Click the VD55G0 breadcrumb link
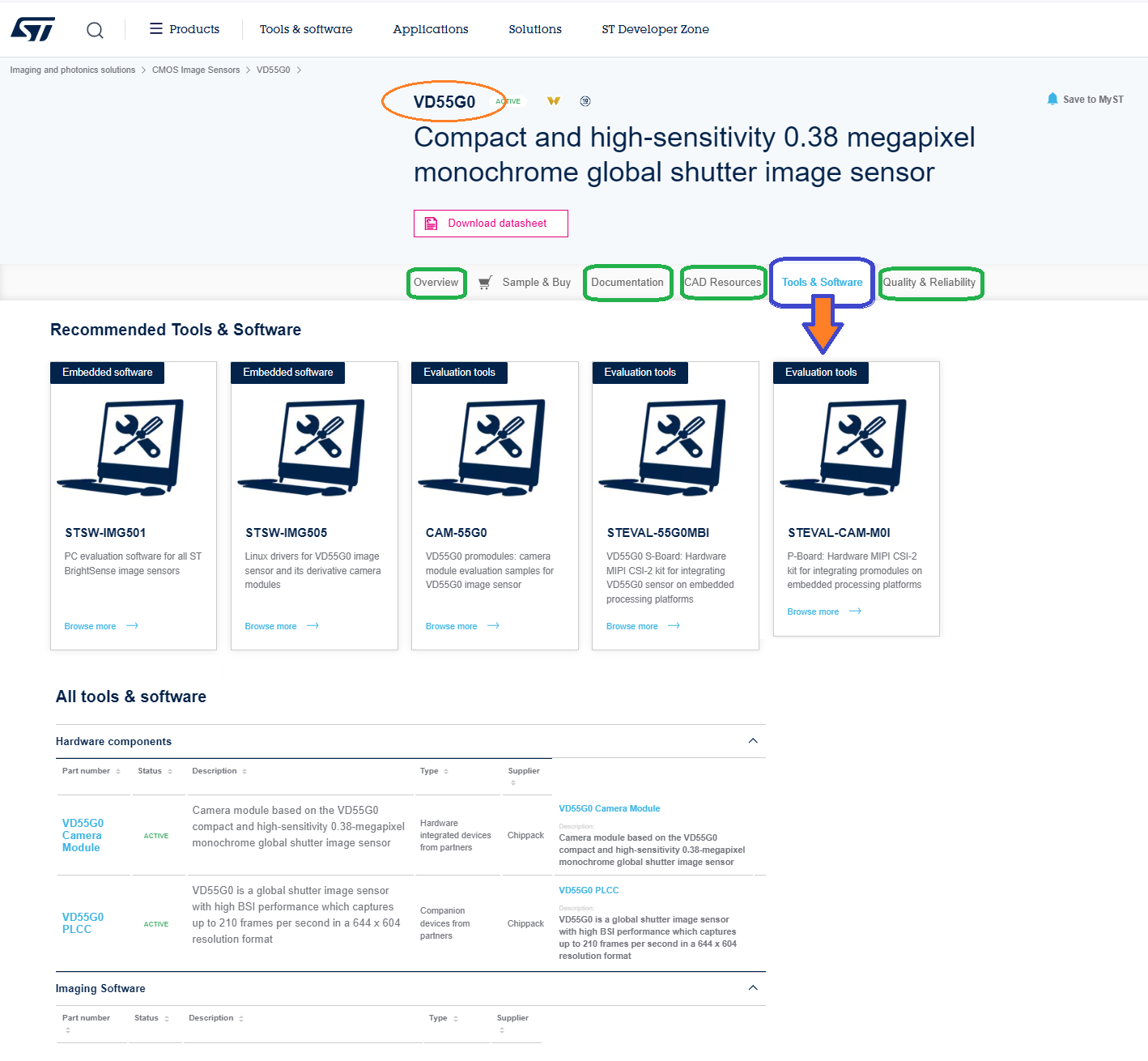The width and height of the screenshot is (1148, 1061). pos(273,70)
